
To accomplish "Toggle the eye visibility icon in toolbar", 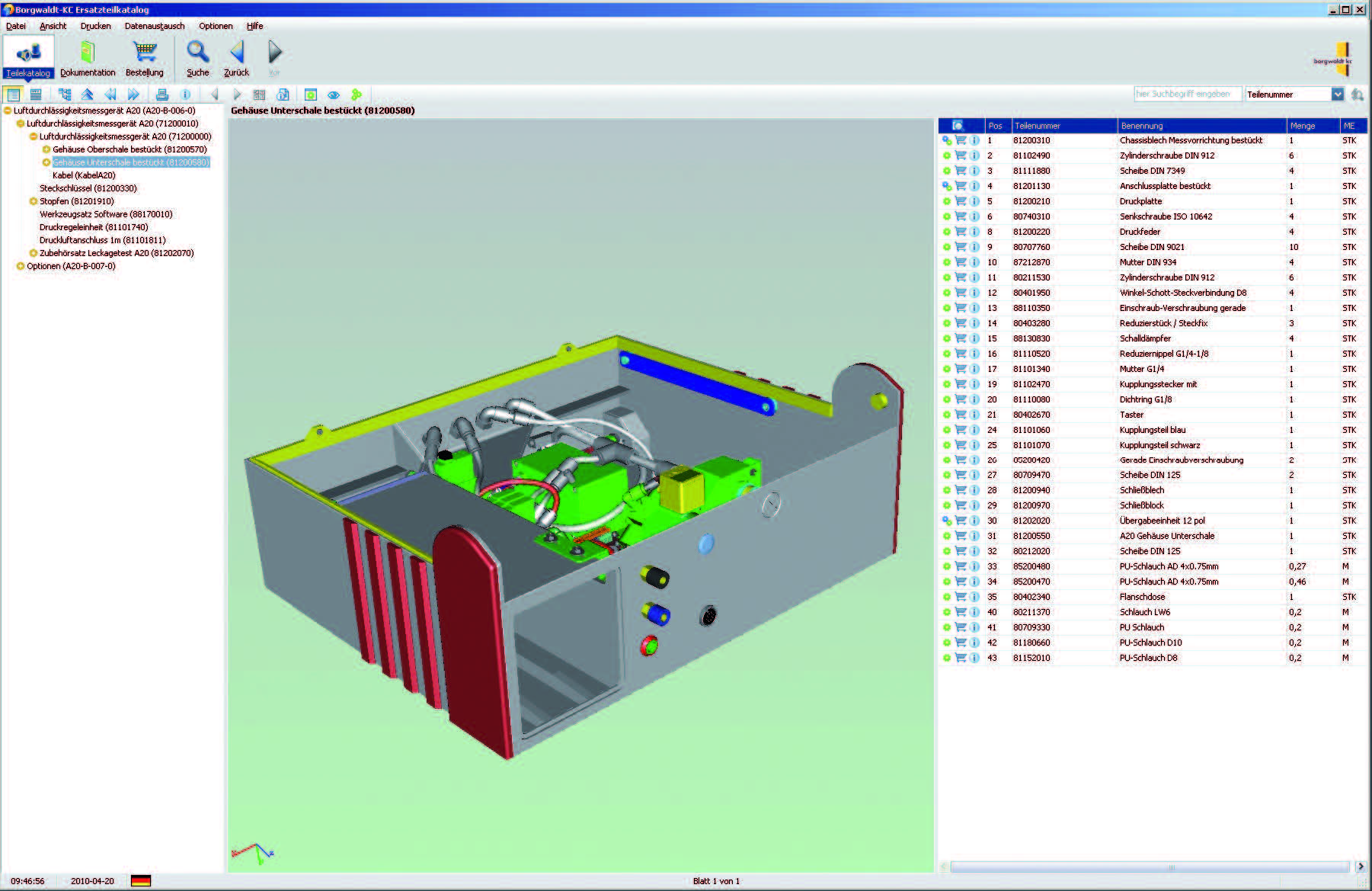I will pos(333,95).
